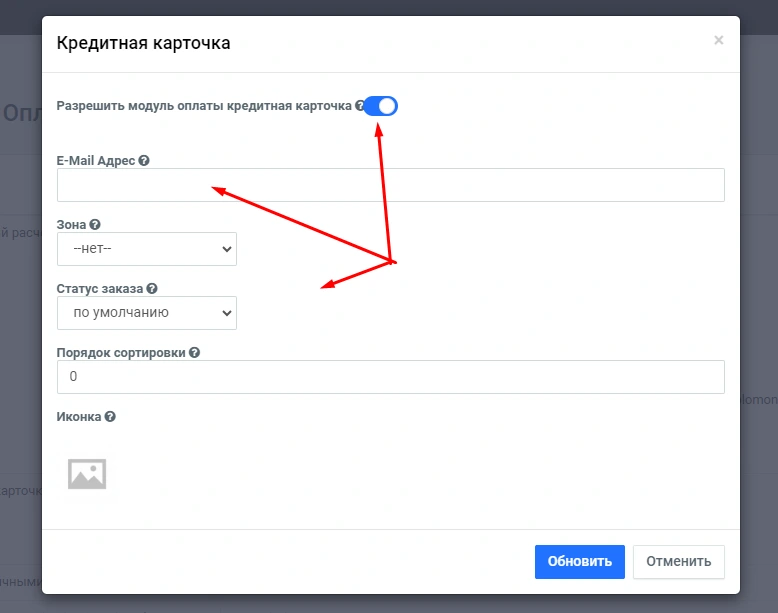Disable the credit card payment module switch
This screenshot has height=613, width=778.
pos(381,105)
